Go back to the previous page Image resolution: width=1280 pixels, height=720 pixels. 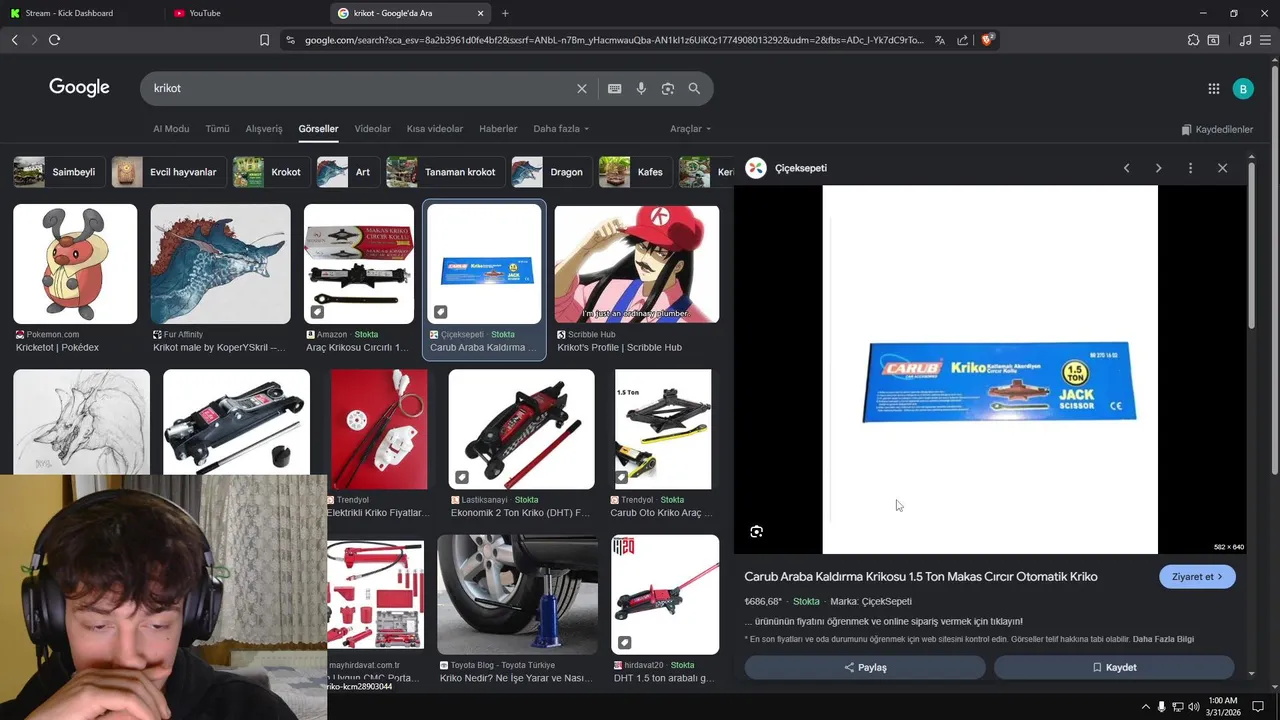(x=14, y=40)
